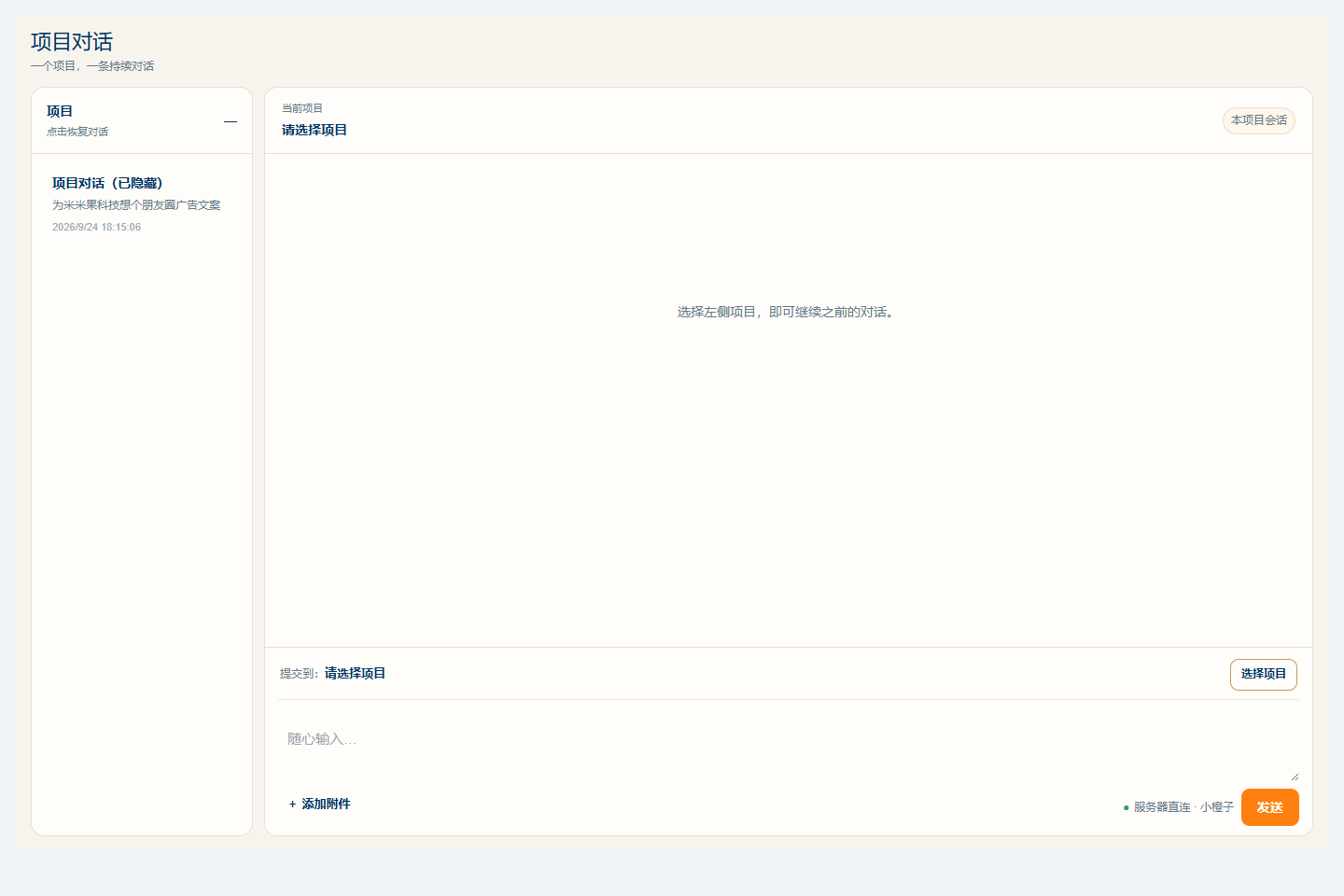
Task: Click the 为米米果科技想个朋友圈广告文案 description
Action: pyautogui.click(x=136, y=205)
